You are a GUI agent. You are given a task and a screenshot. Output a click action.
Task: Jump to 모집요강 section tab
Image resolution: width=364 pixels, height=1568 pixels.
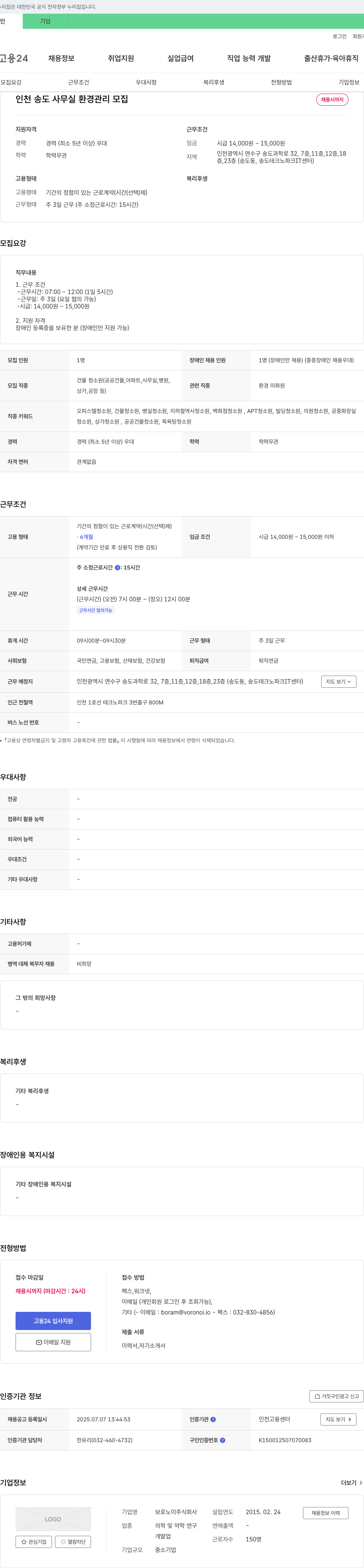click(x=11, y=82)
